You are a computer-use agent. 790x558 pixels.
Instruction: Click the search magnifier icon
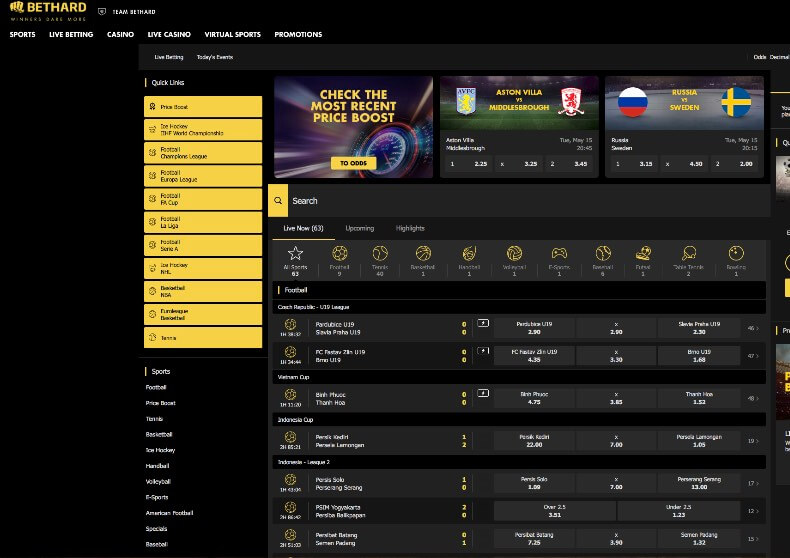point(278,200)
